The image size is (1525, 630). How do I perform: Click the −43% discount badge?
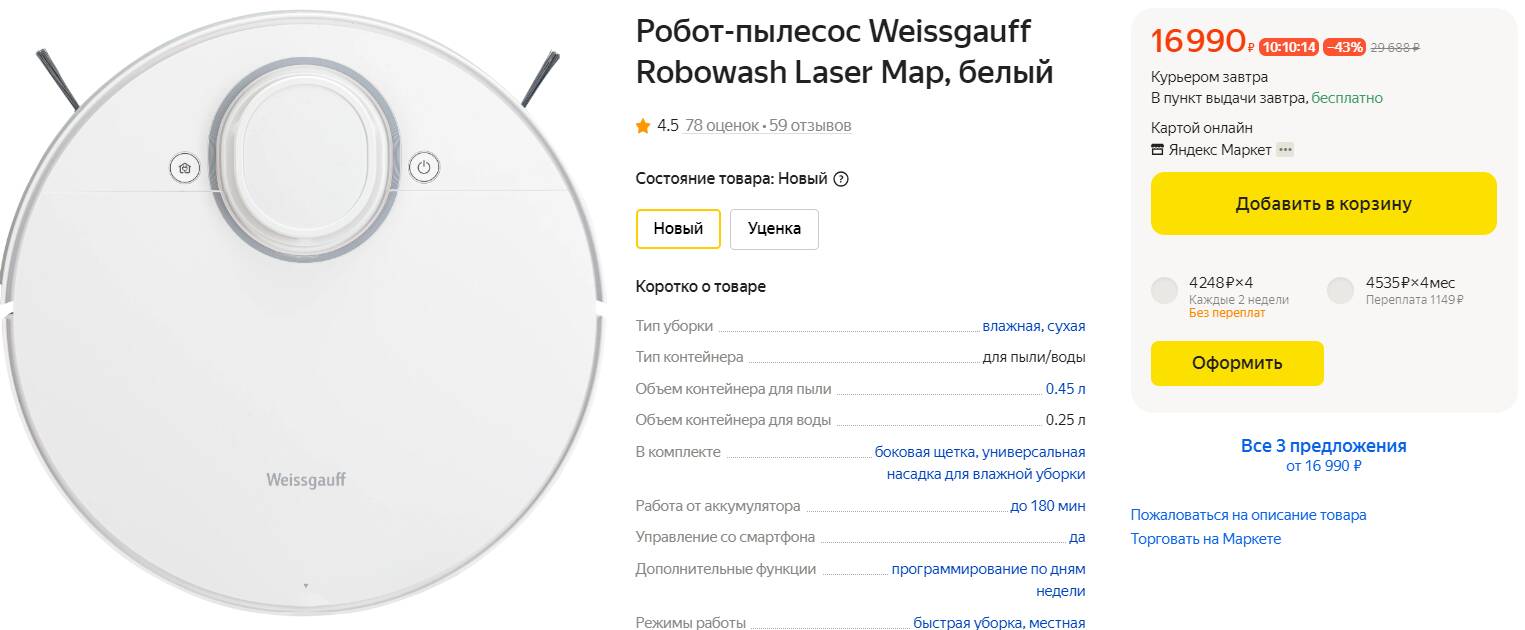coord(1344,47)
